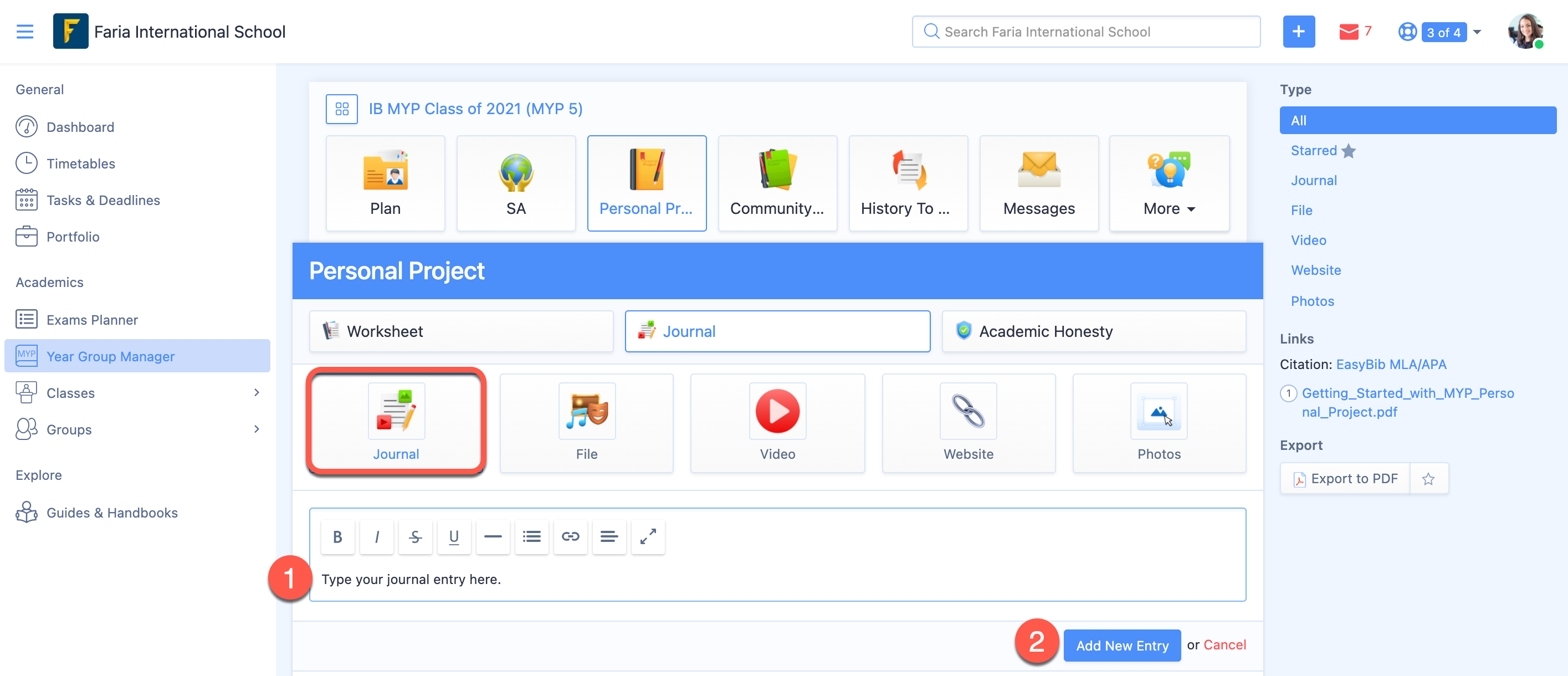Select the Journal entry type card
Viewport: 1568px width, 676px height.
click(396, 422)
